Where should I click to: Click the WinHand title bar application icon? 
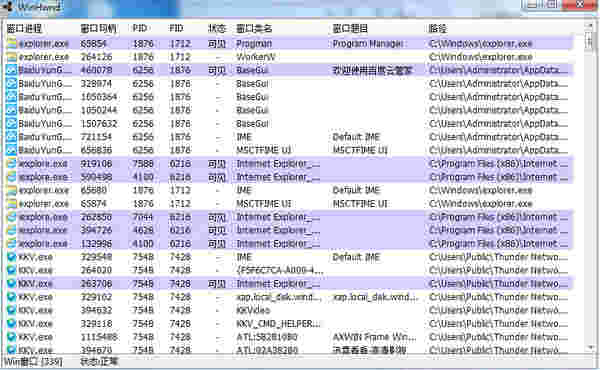[x=7, y=7]
